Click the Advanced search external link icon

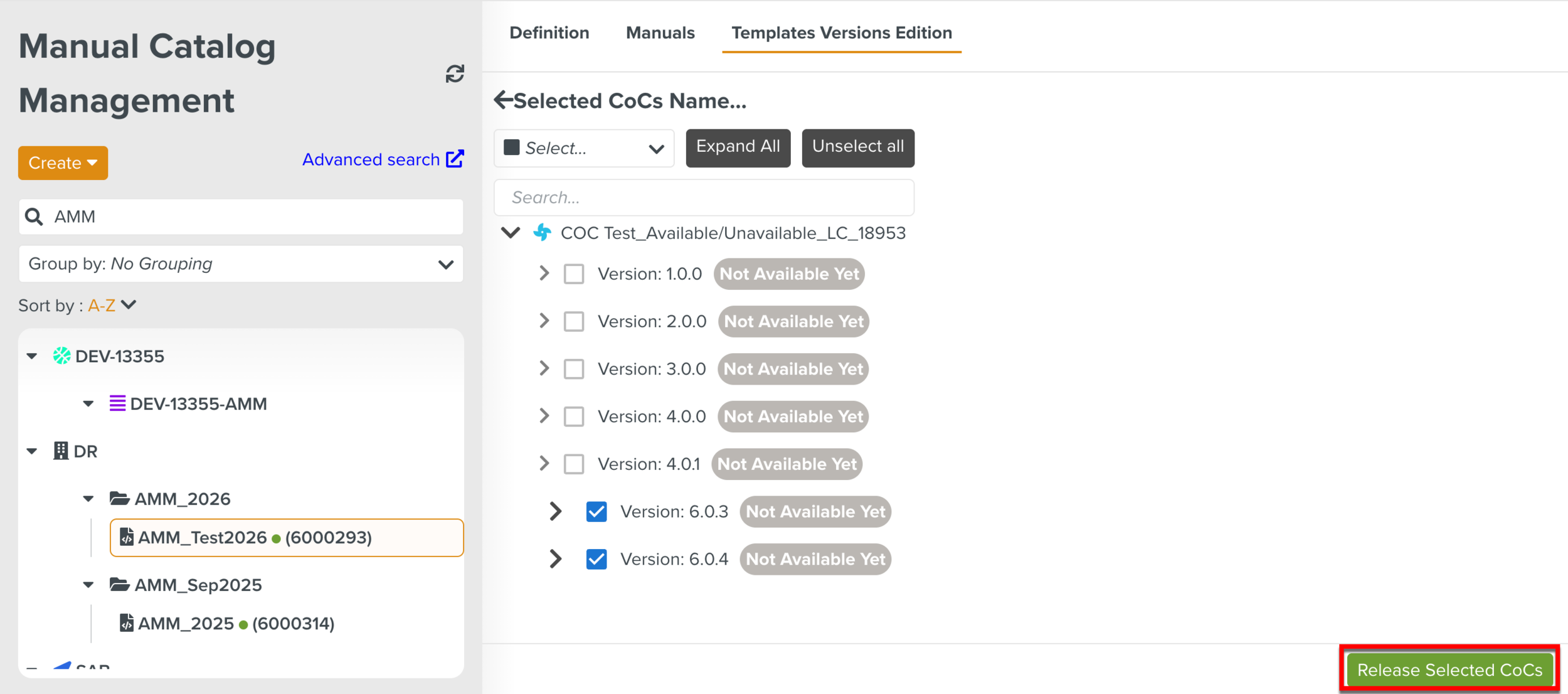pos(455,159)
